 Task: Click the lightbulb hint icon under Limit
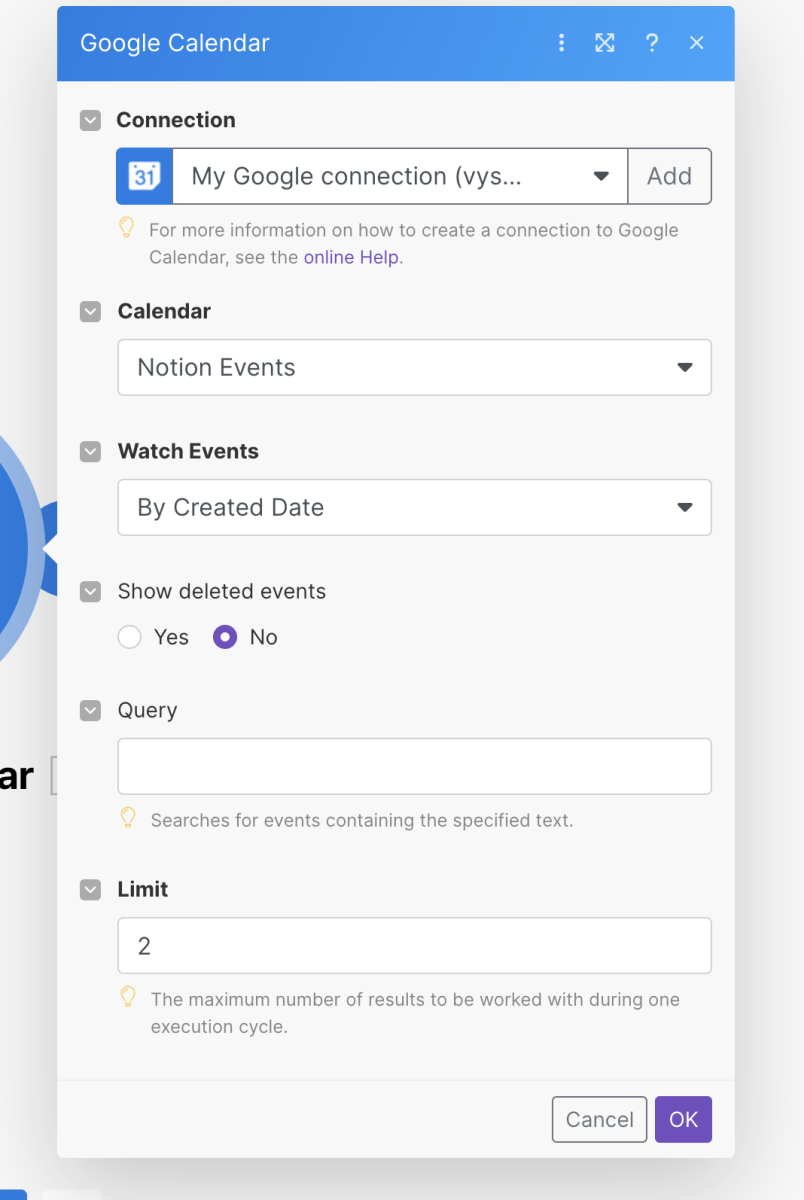(127, 997)
